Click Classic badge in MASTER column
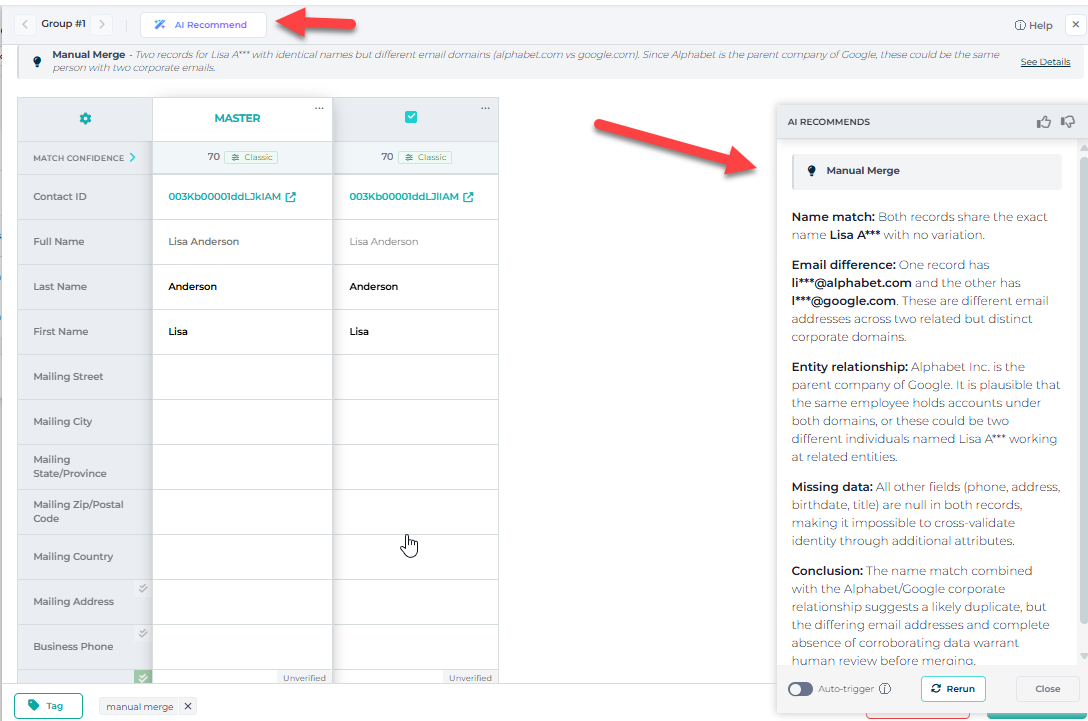This screenshot has width=1088, height=721. tap(251, 158)
